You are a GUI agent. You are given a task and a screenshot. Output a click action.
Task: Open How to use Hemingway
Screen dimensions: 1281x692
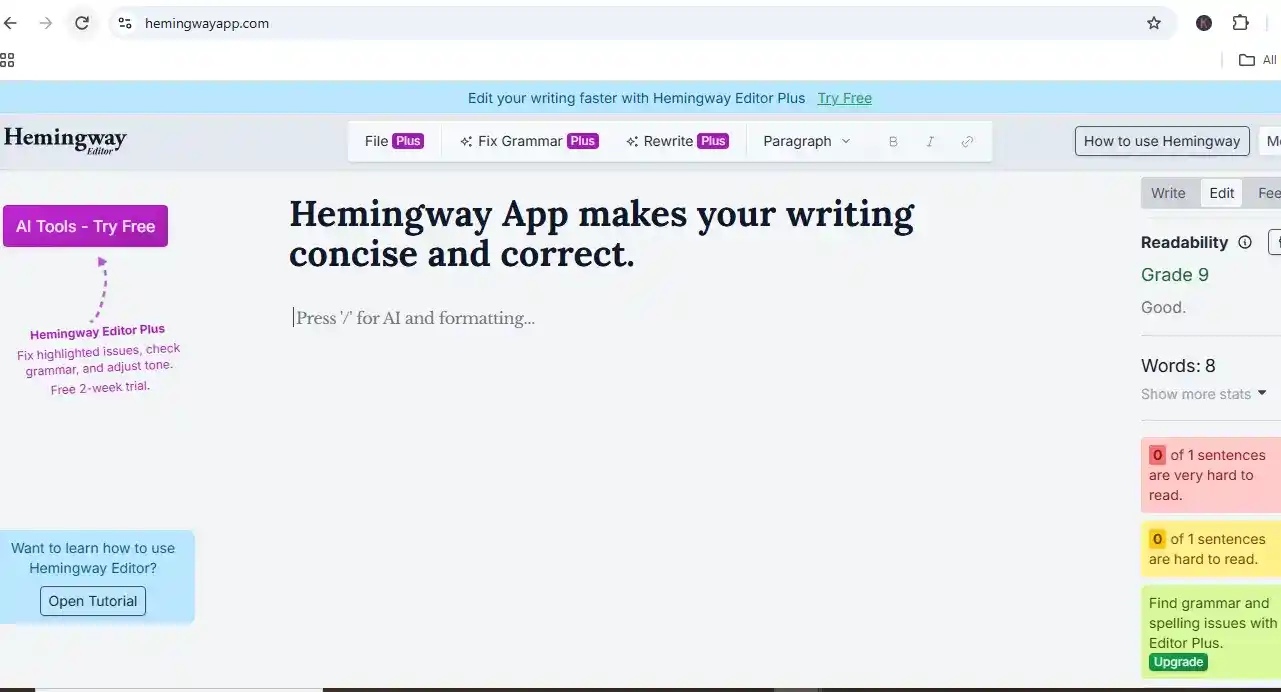click(x=1162, y=141)
